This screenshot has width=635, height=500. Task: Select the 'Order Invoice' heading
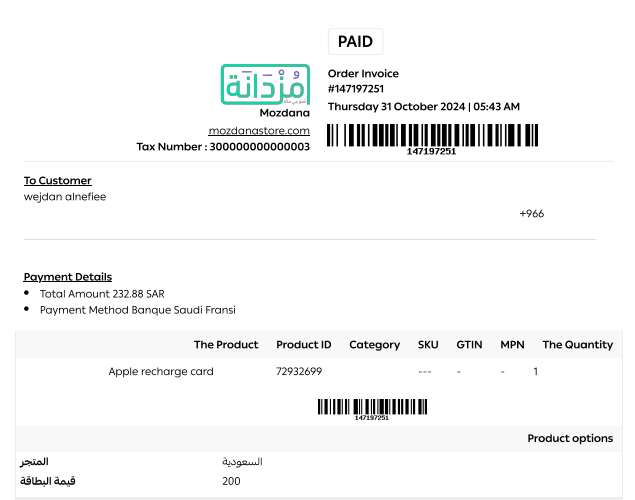pyautogui.click(x=363, y=73)
